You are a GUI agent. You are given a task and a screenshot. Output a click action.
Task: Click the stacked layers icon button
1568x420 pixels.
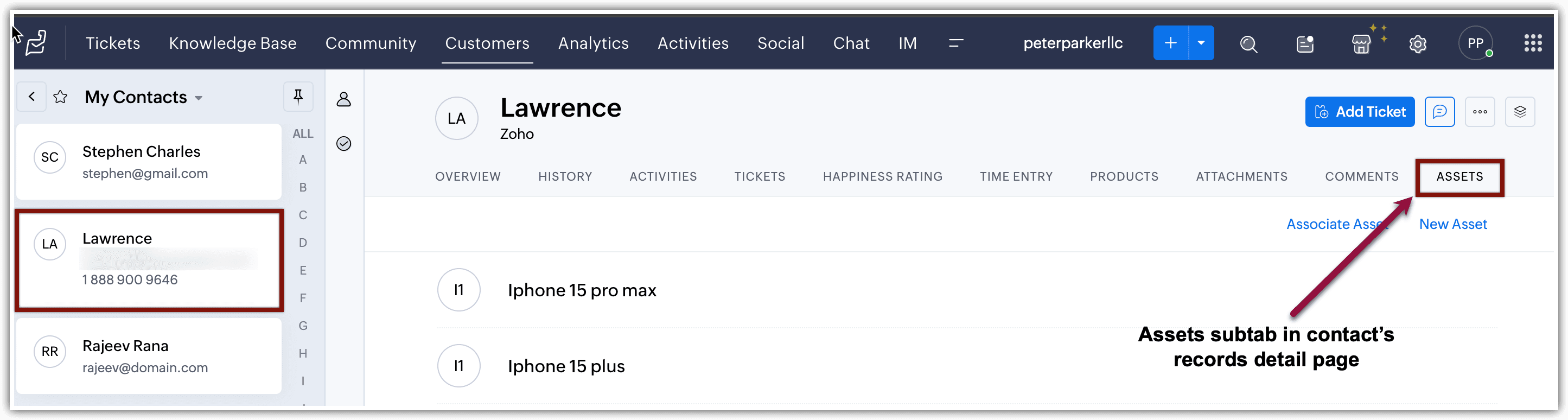point(1520,112)
